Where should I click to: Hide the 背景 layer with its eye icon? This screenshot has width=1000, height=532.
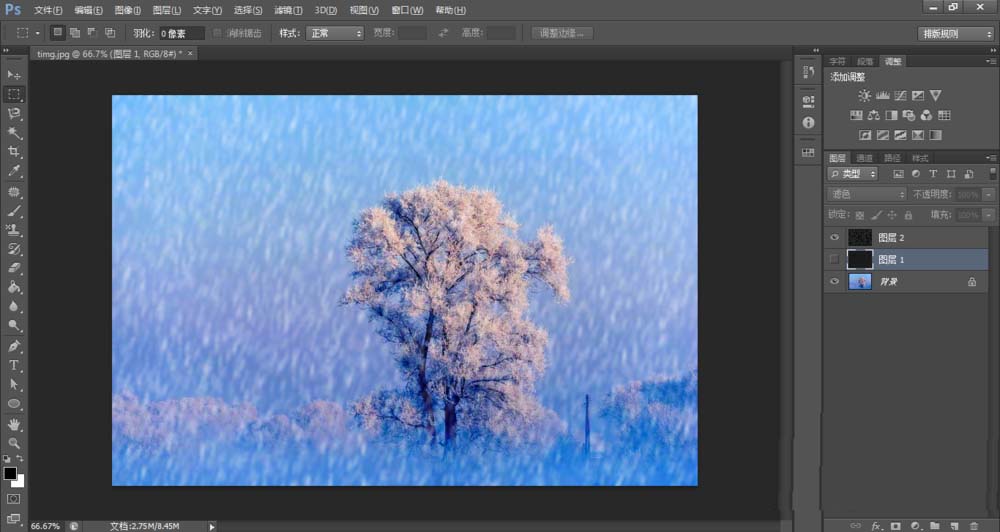(834, 281)
